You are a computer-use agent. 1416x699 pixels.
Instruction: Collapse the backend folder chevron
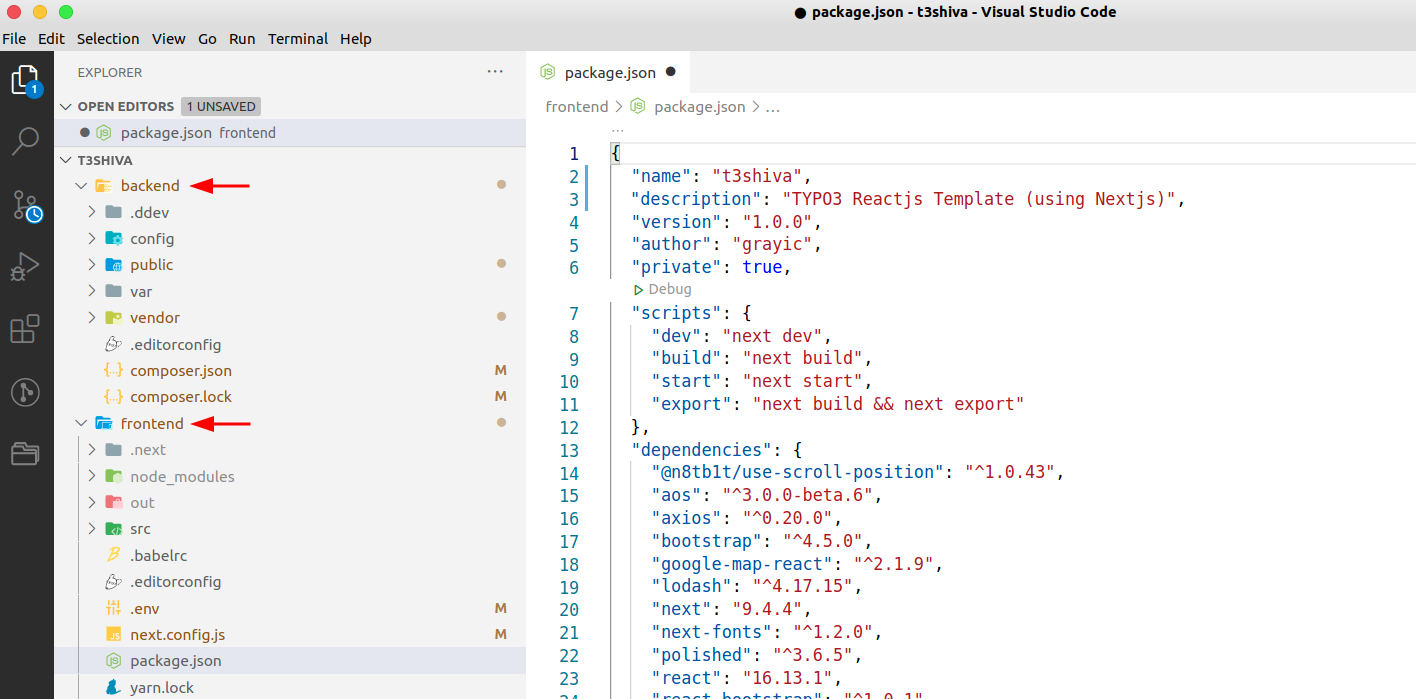[82, 186]
